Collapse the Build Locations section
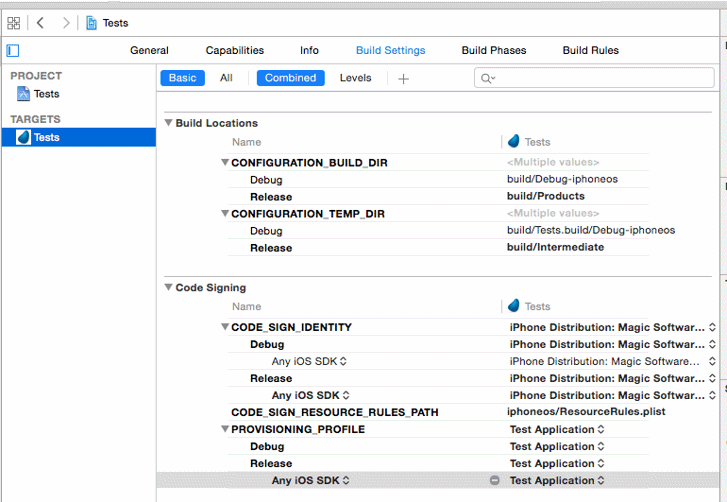 pos(168,123)
